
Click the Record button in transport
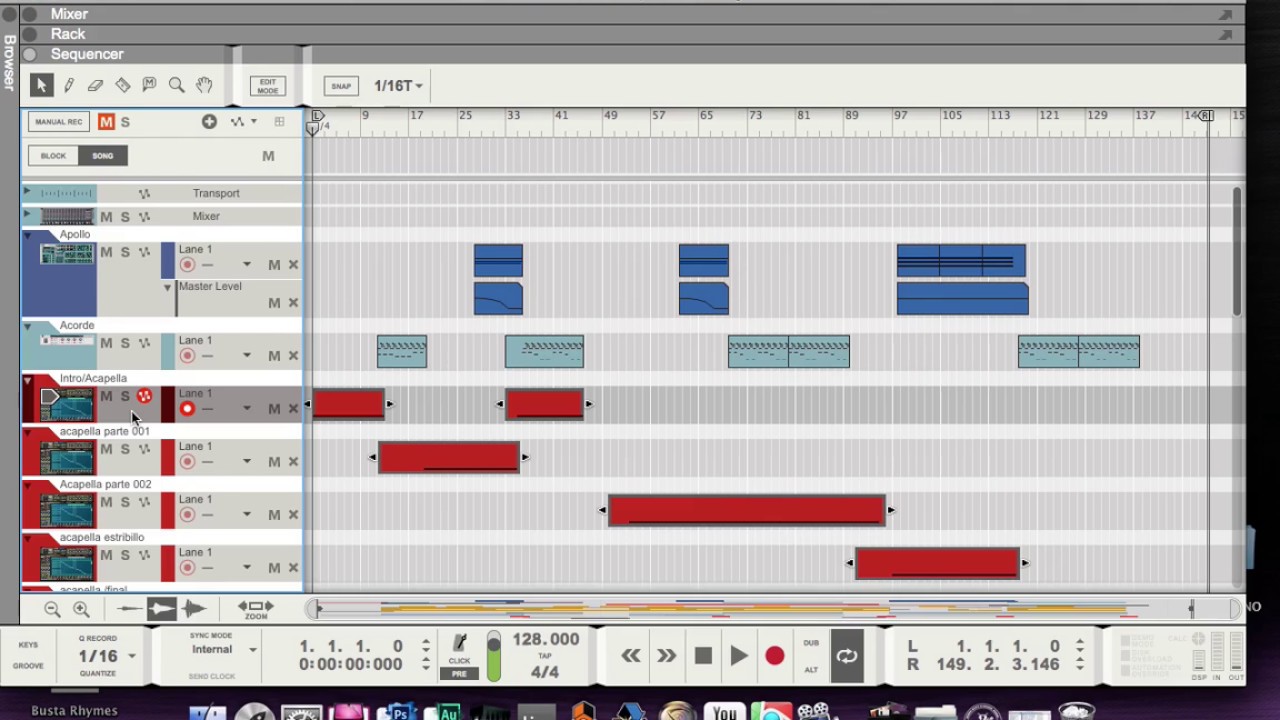[x=775, y=655]
